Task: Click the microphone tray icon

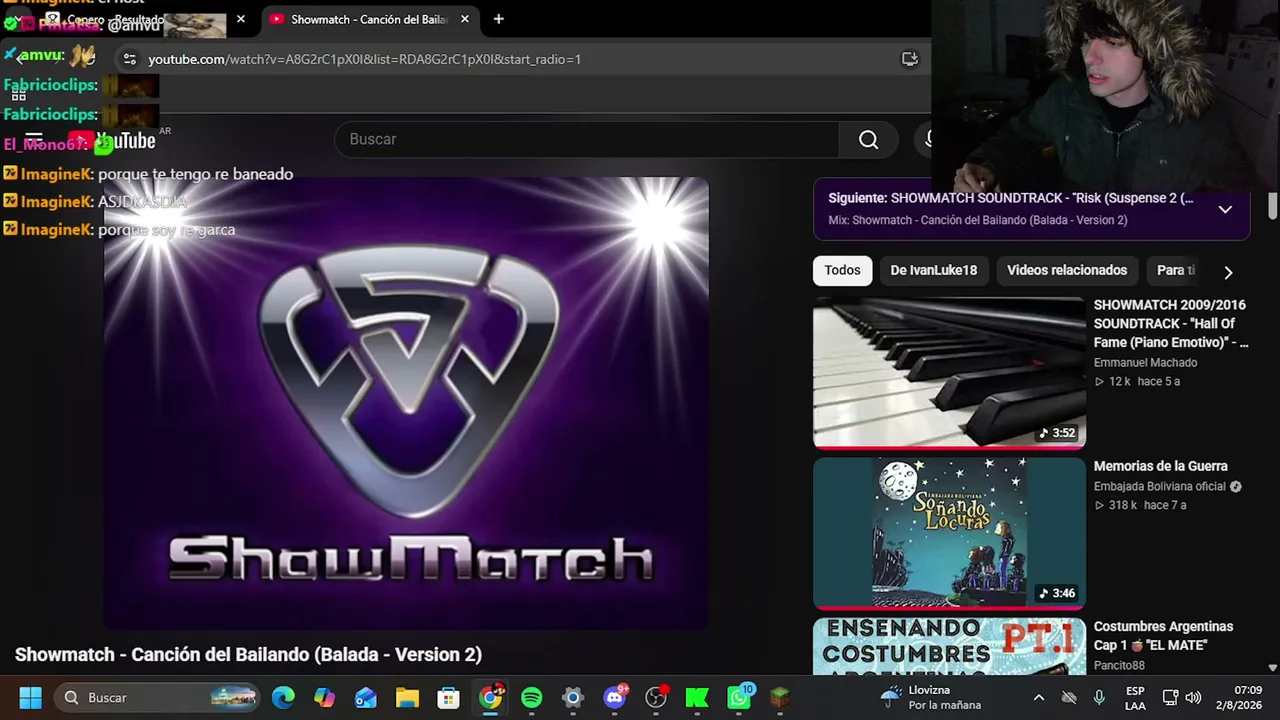Action: pyautogui.click(x=1099, y=698)
